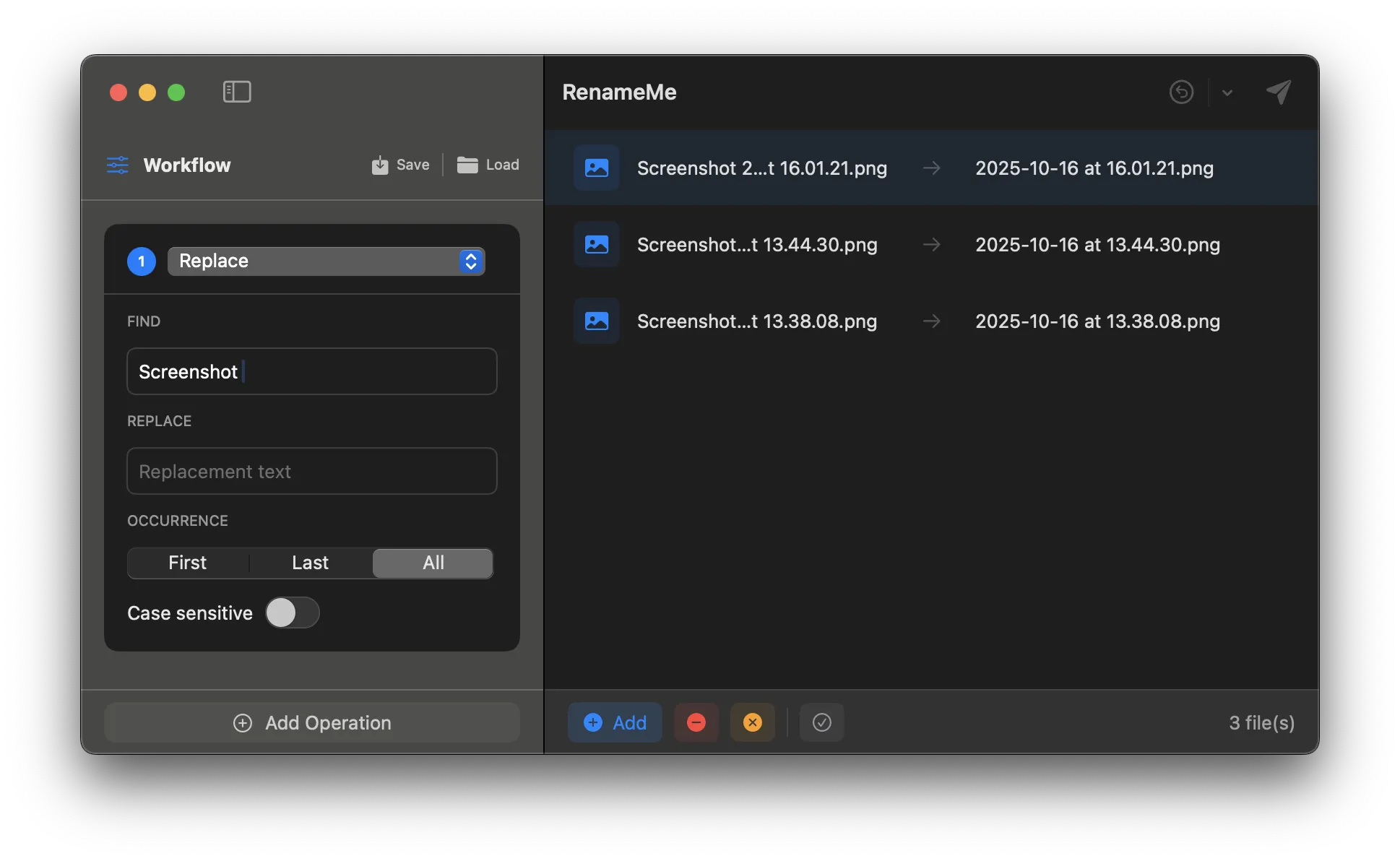1400x861 pixels.
Task: Click image icon of 13.44.30 file
Action: tap(596, 245)
